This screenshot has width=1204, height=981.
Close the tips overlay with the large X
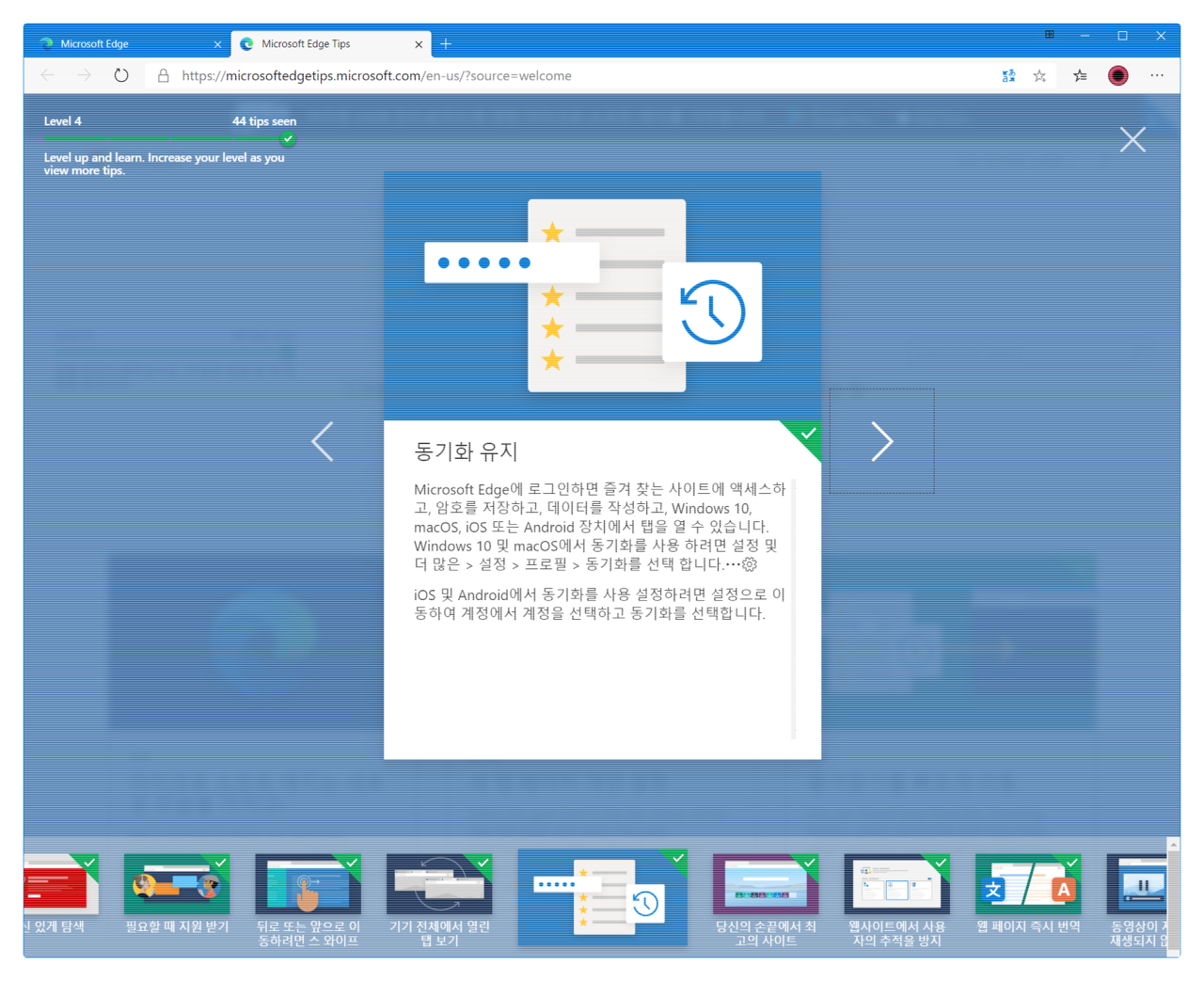pyautogui.click(x=1133, y=139)
